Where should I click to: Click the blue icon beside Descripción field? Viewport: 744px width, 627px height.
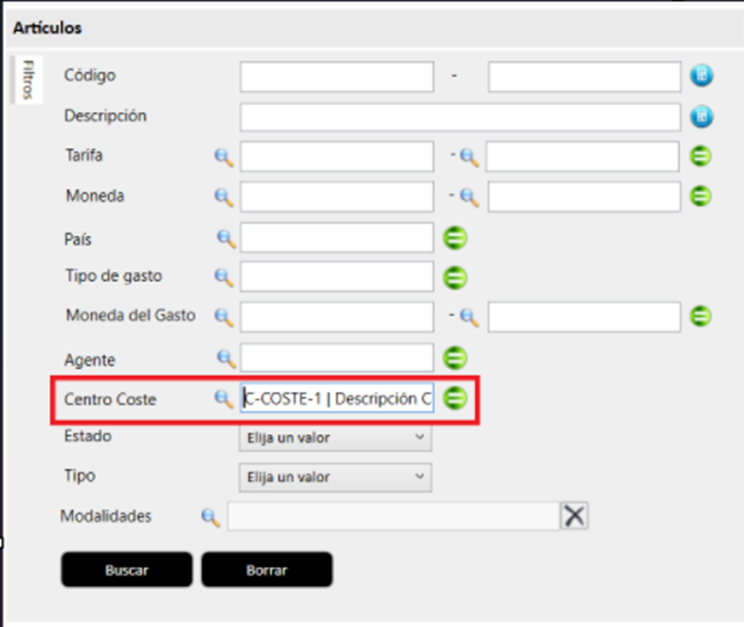pyautogui.click(x=701, y=117)
